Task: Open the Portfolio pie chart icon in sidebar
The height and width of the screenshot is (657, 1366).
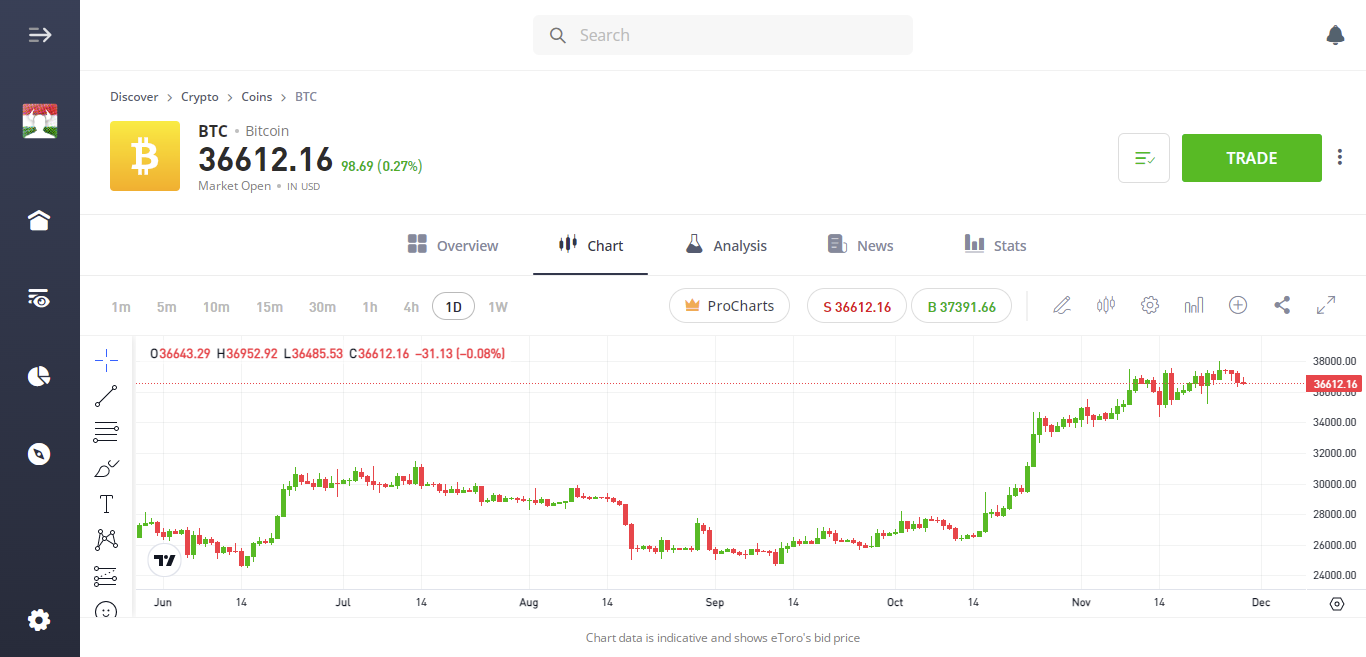Action: [x=38, y=376]
